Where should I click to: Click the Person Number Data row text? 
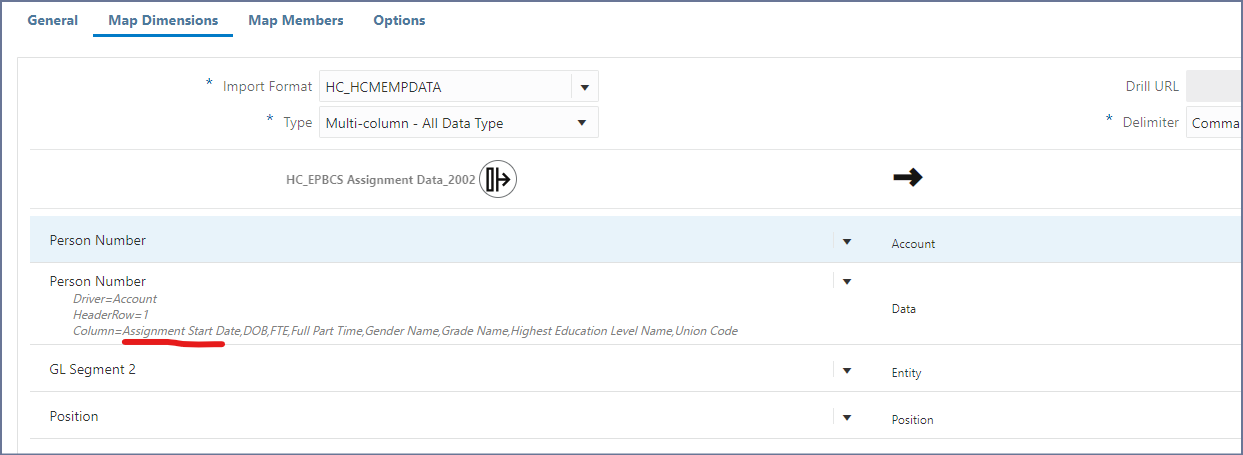coord(98,281)
